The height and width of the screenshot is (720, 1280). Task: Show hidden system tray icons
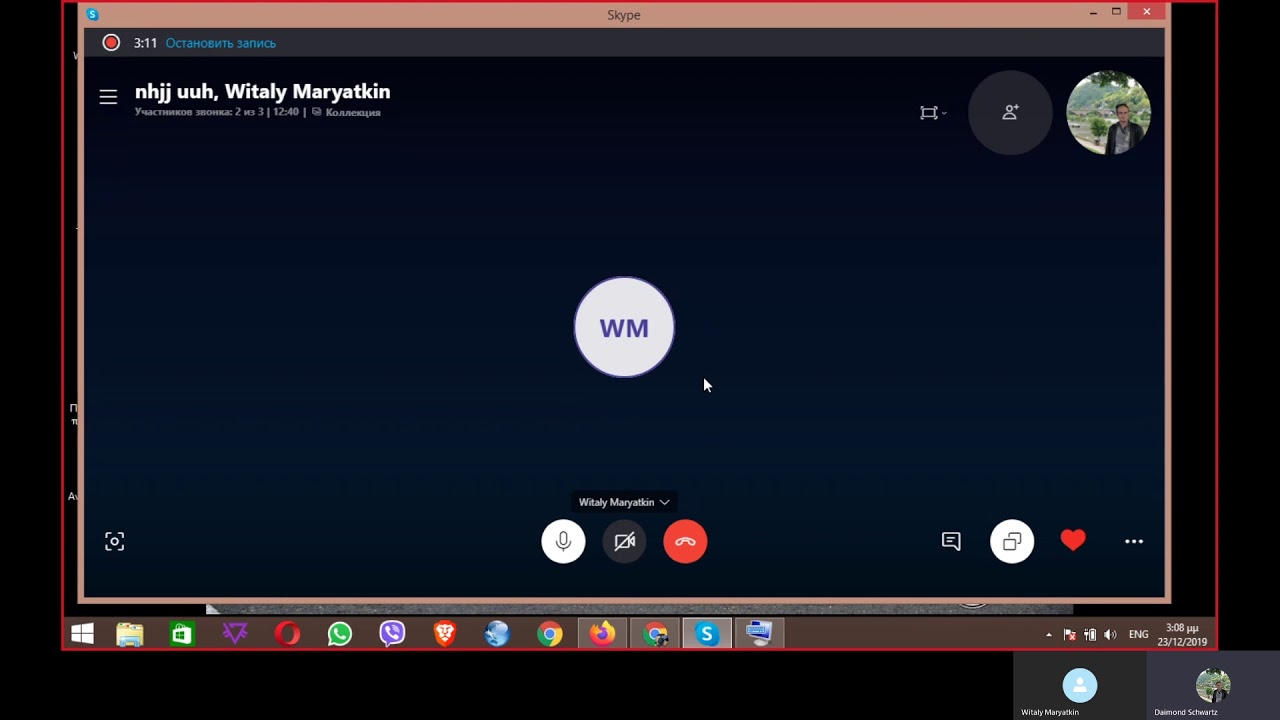(1048, 635)
